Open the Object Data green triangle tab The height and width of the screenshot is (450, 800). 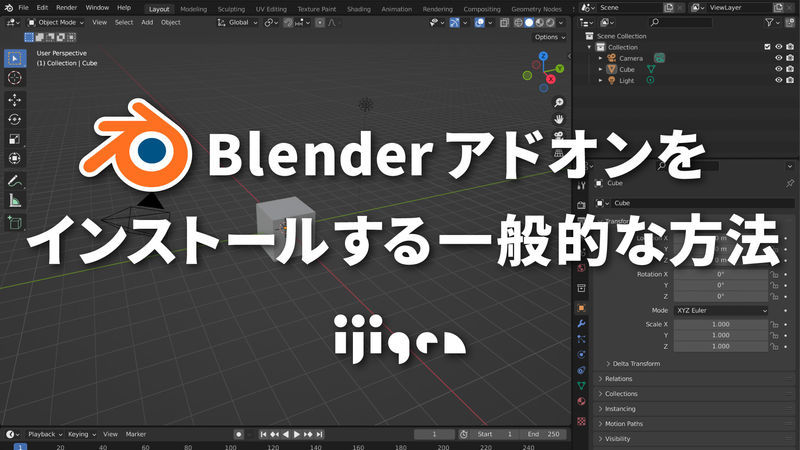click(581, 386)
